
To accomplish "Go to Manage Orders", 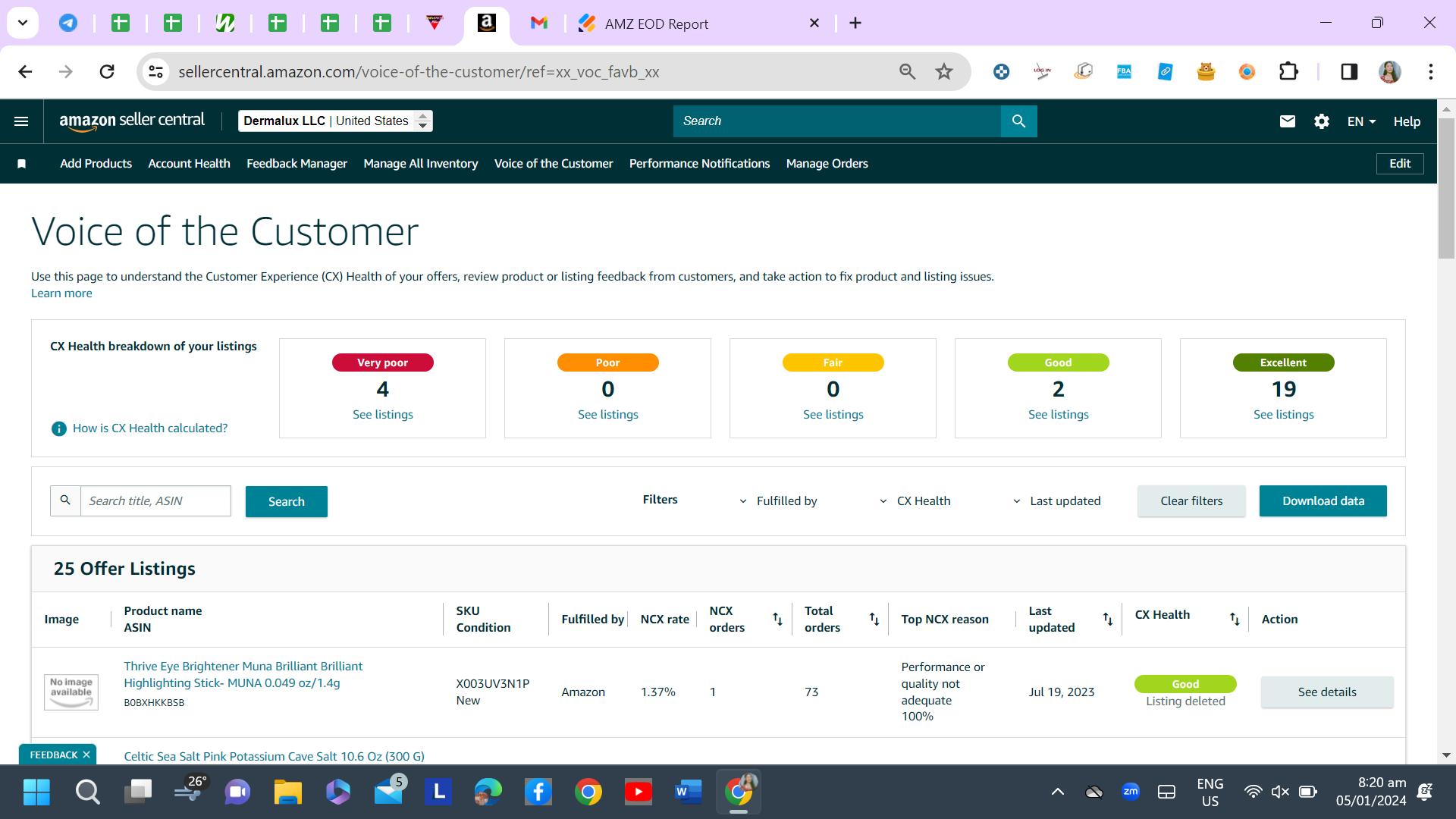I will click(x=827, y=164).
